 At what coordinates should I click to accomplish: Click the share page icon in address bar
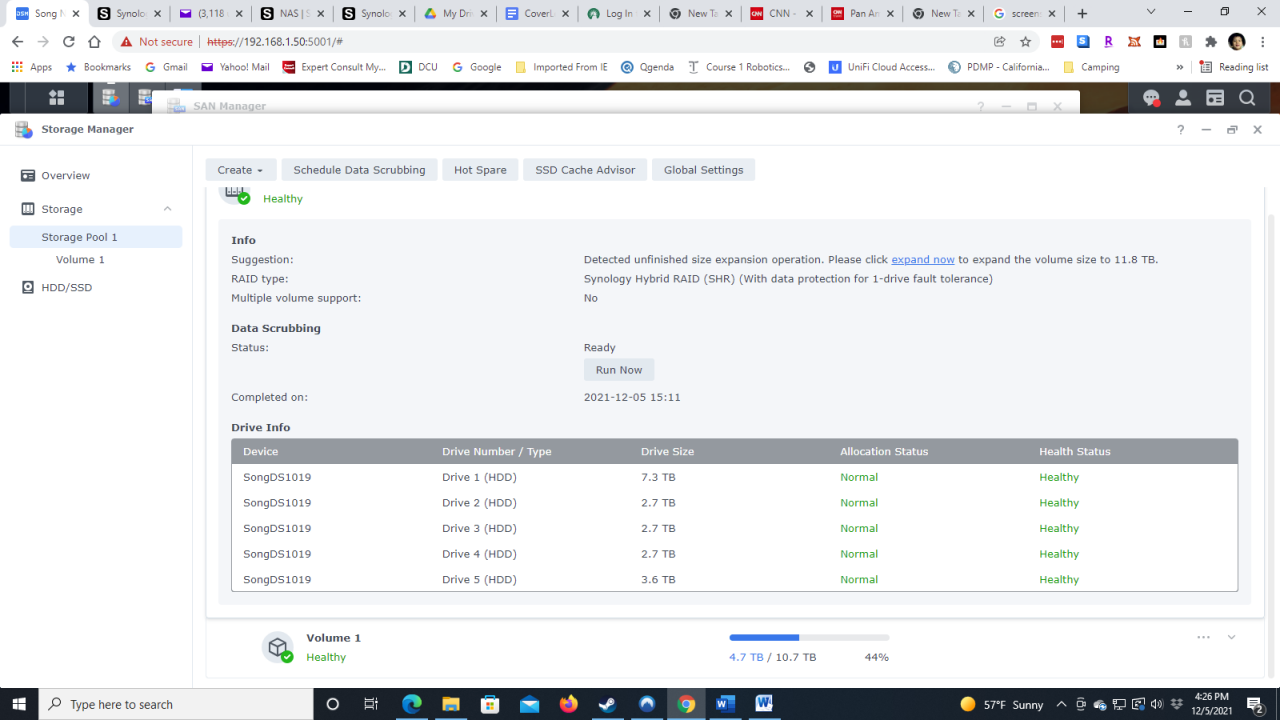tap(999, 42)
